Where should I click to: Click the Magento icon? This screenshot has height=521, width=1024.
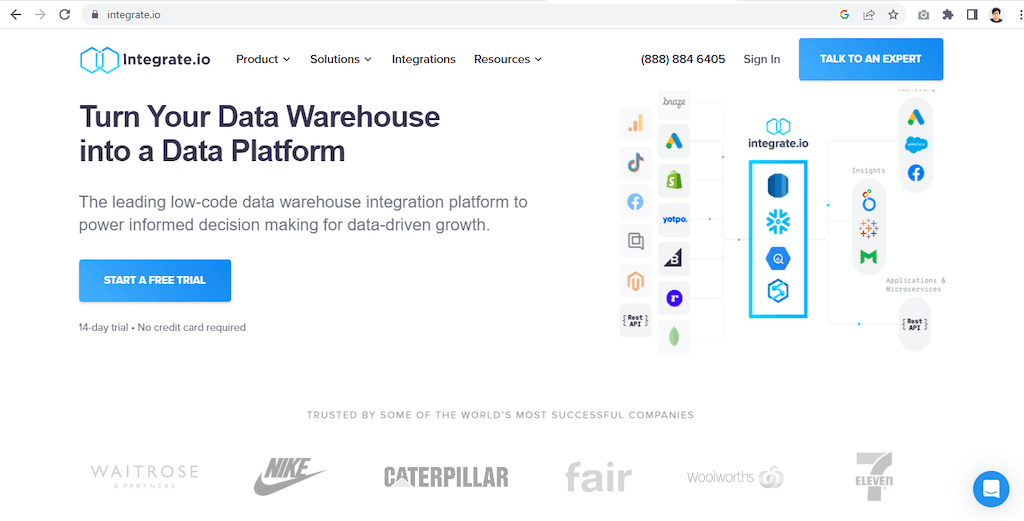pos(635,281)
